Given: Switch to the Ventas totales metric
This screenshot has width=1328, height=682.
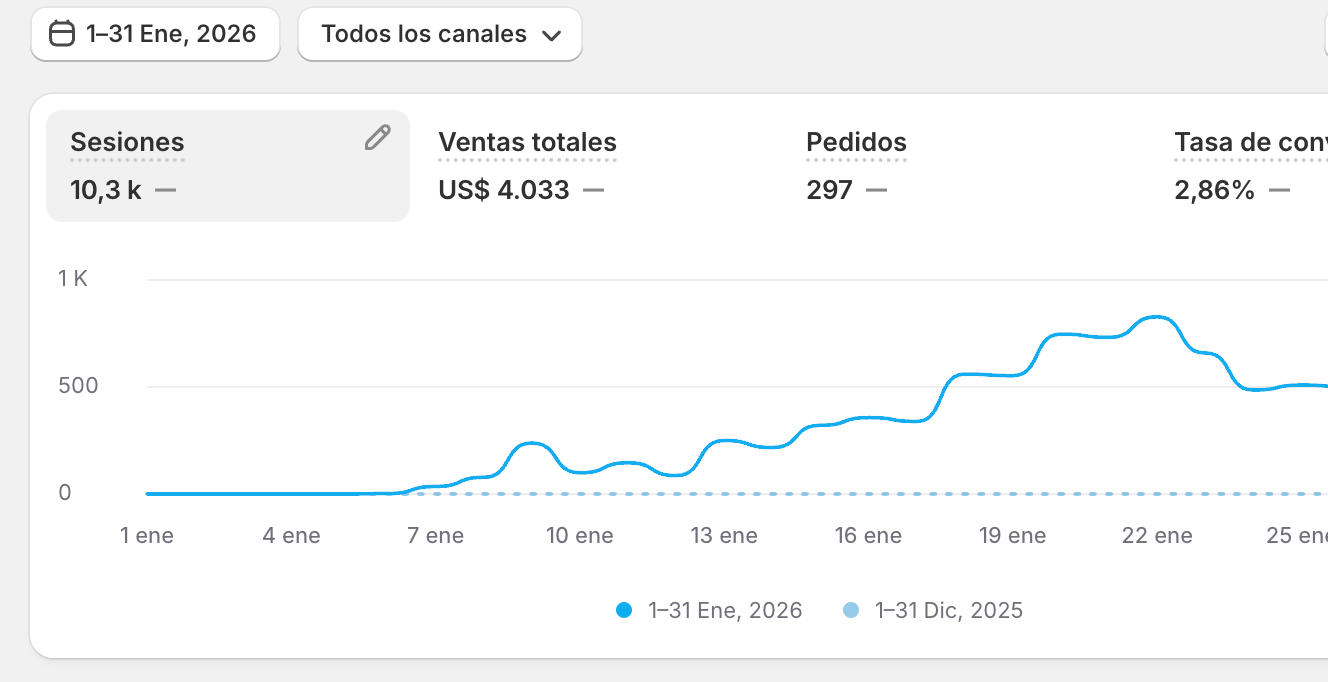Looking at the screenshot, I should pyautogui.click(x=527, y=142).
